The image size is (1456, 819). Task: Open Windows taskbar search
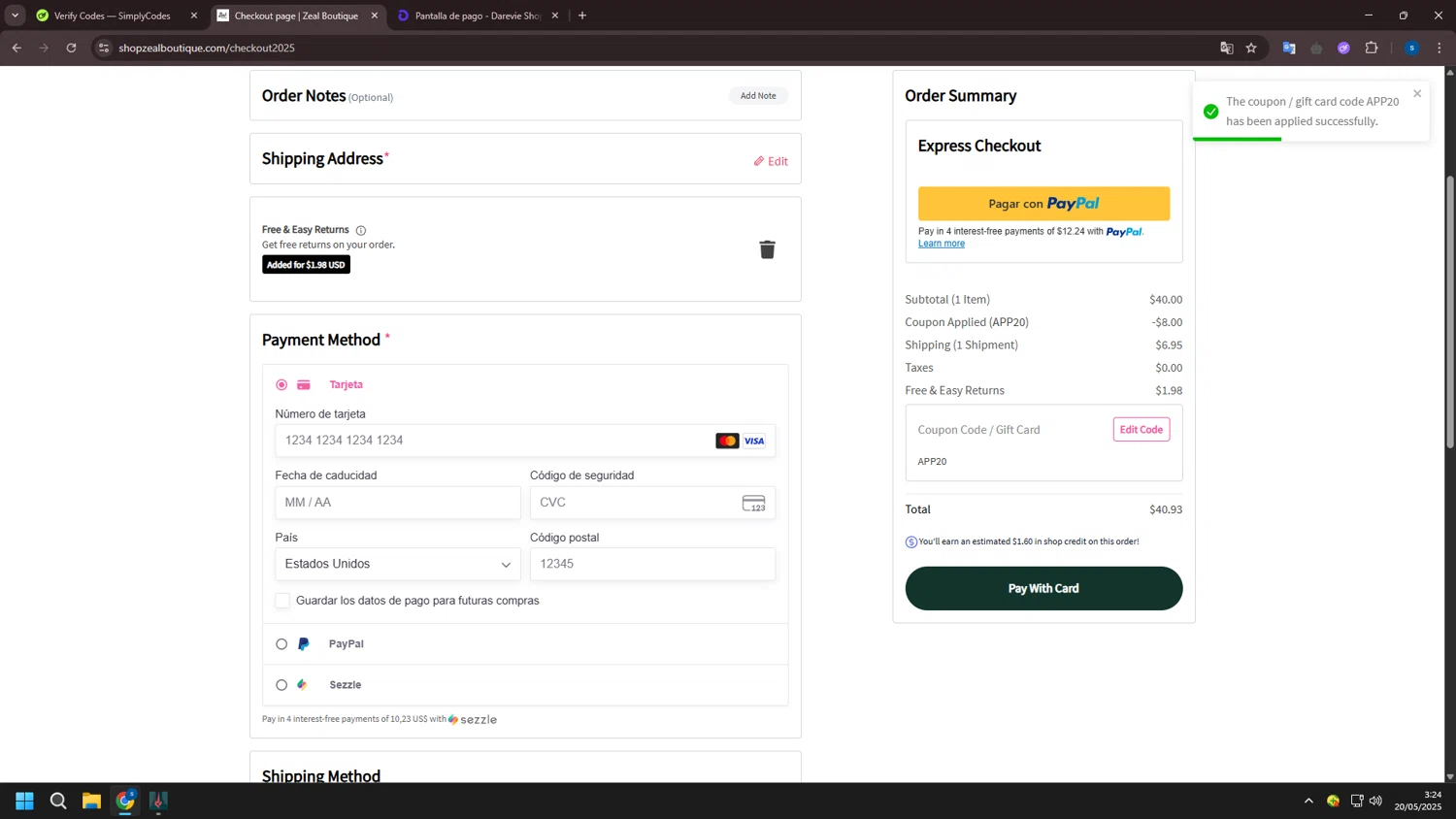tap(58, 801)
